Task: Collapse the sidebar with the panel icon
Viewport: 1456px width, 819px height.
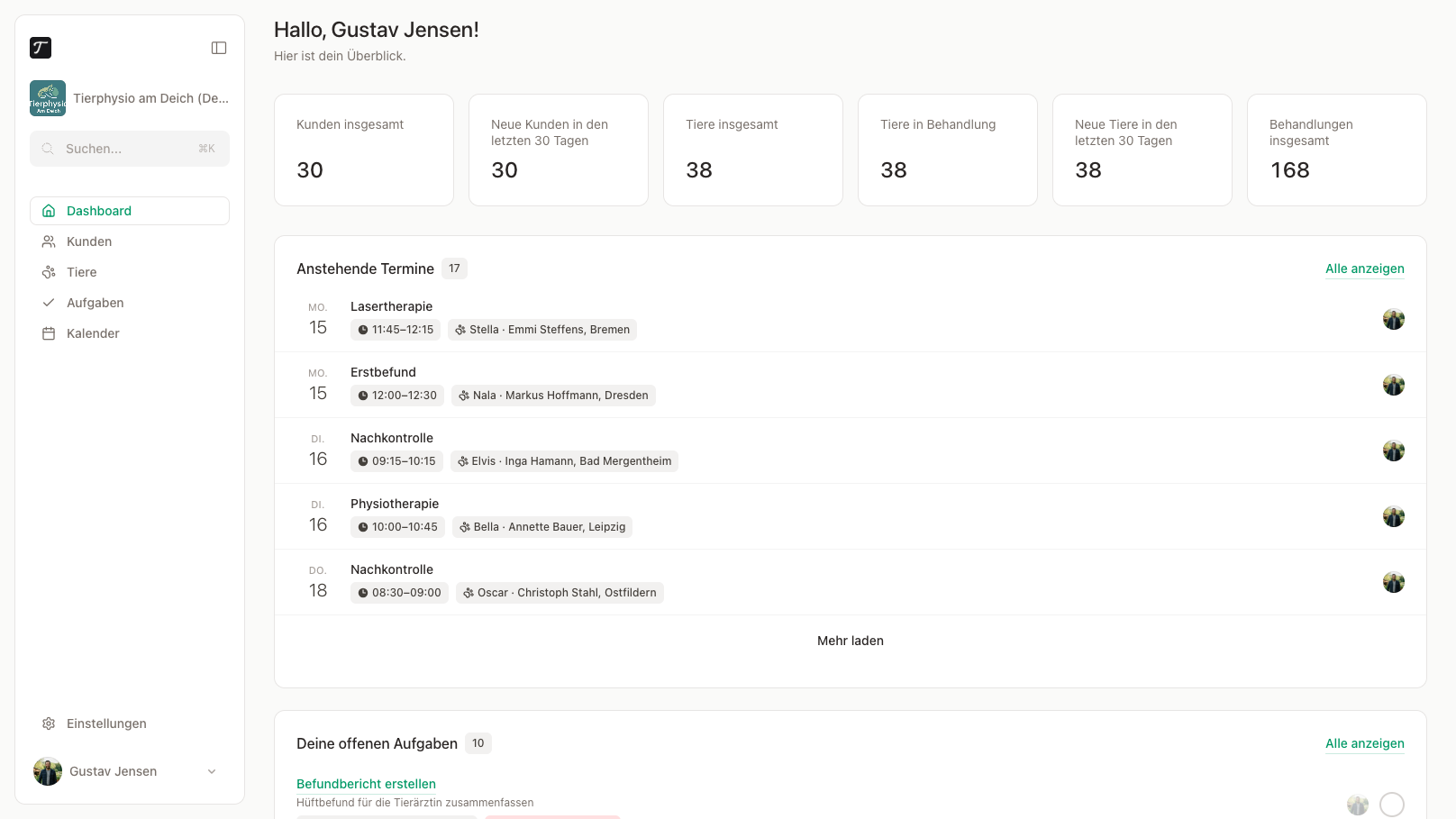Action: pos(219,48)
